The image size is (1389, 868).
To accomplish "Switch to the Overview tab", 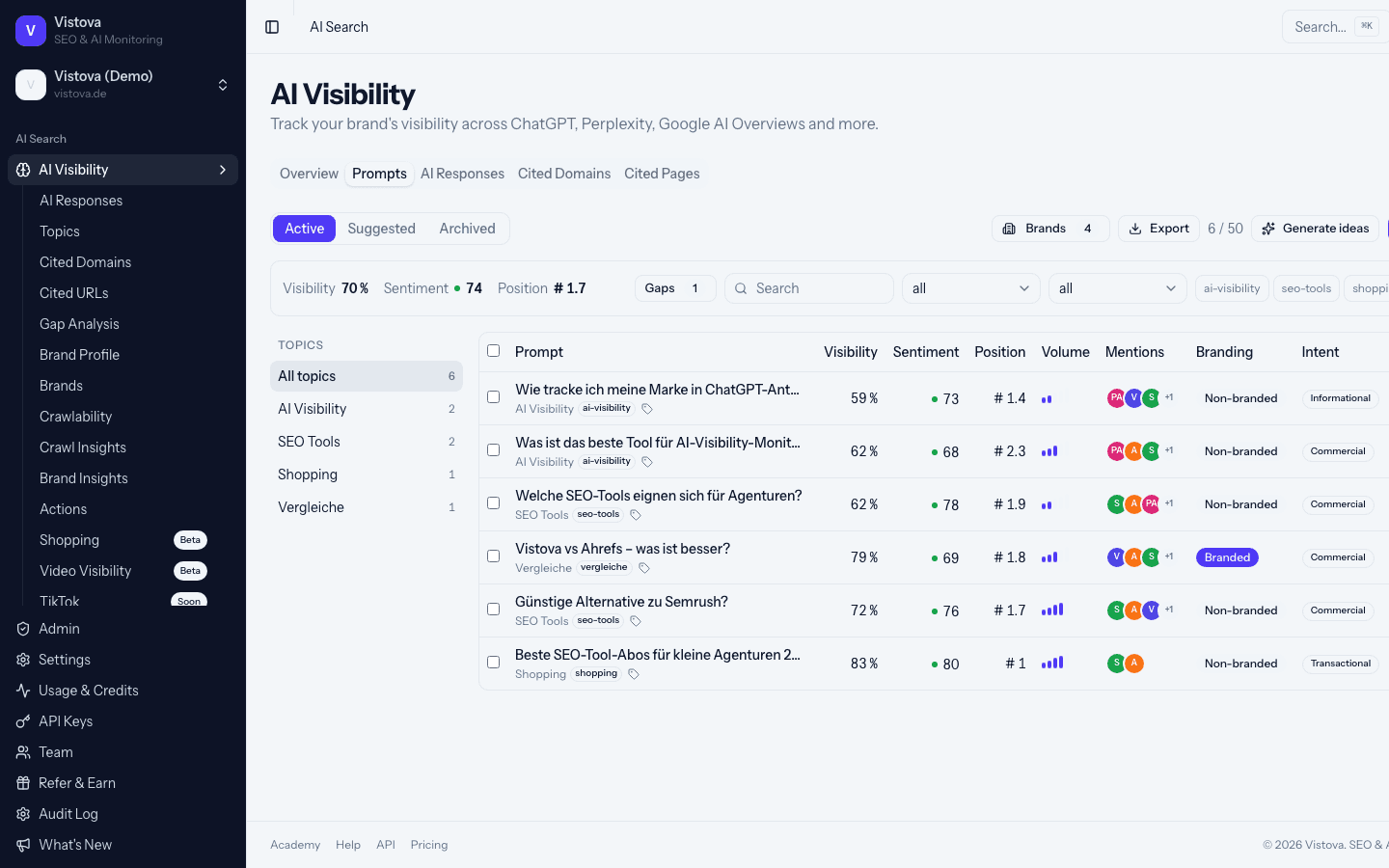I will click(309, 174).
